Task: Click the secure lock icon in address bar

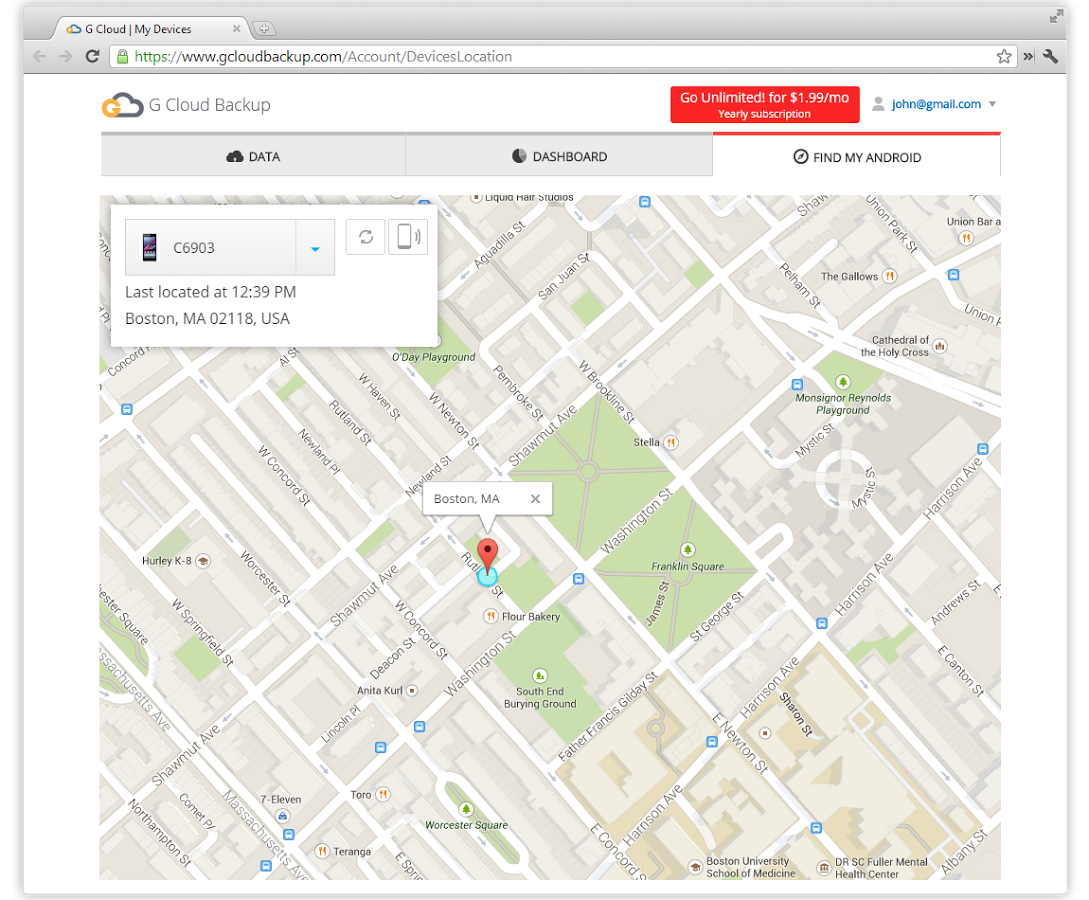Action: pos(122,56)
